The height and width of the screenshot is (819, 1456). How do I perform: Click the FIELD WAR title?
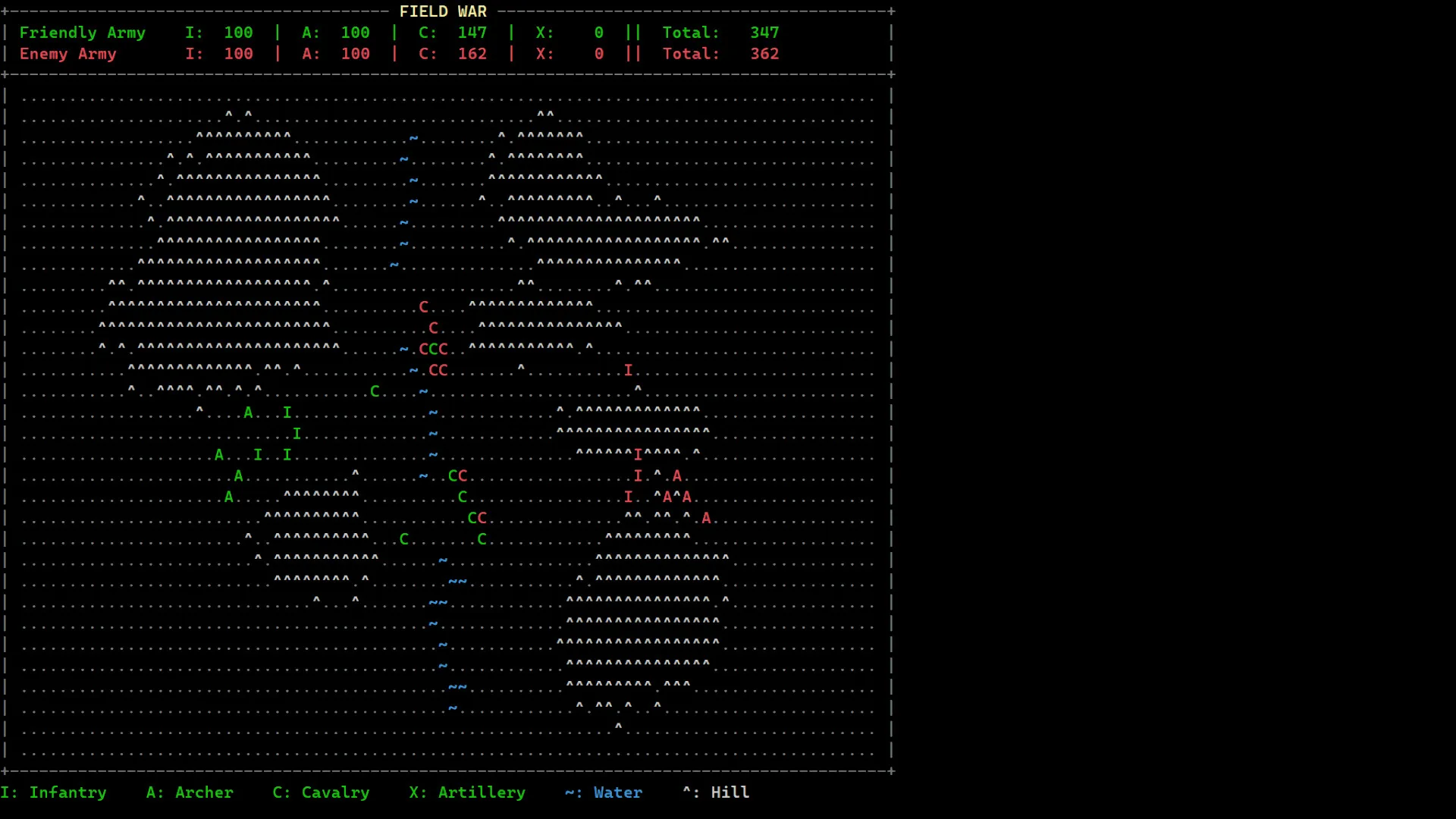pos(443,11)
